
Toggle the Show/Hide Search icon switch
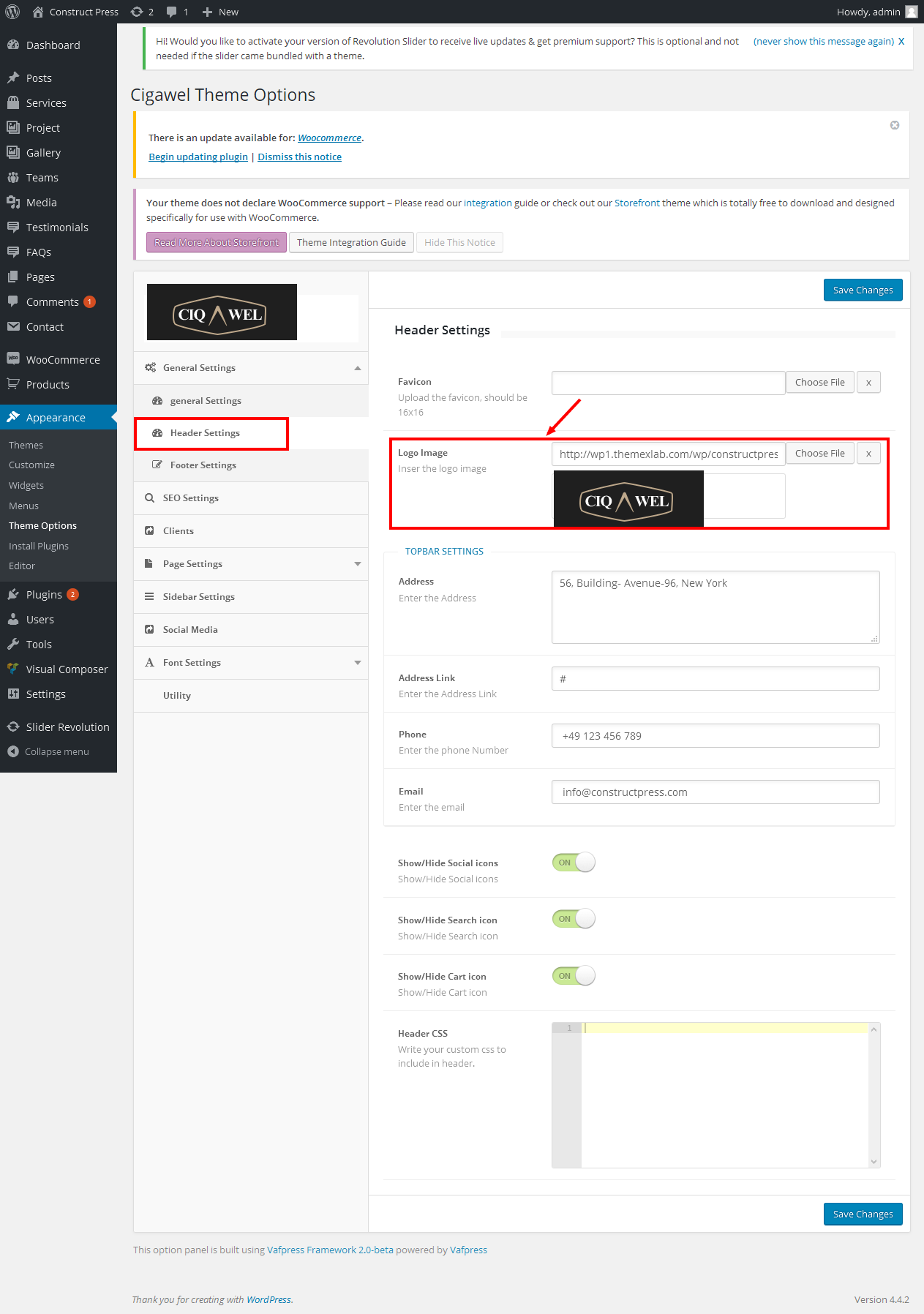point(574,919)
